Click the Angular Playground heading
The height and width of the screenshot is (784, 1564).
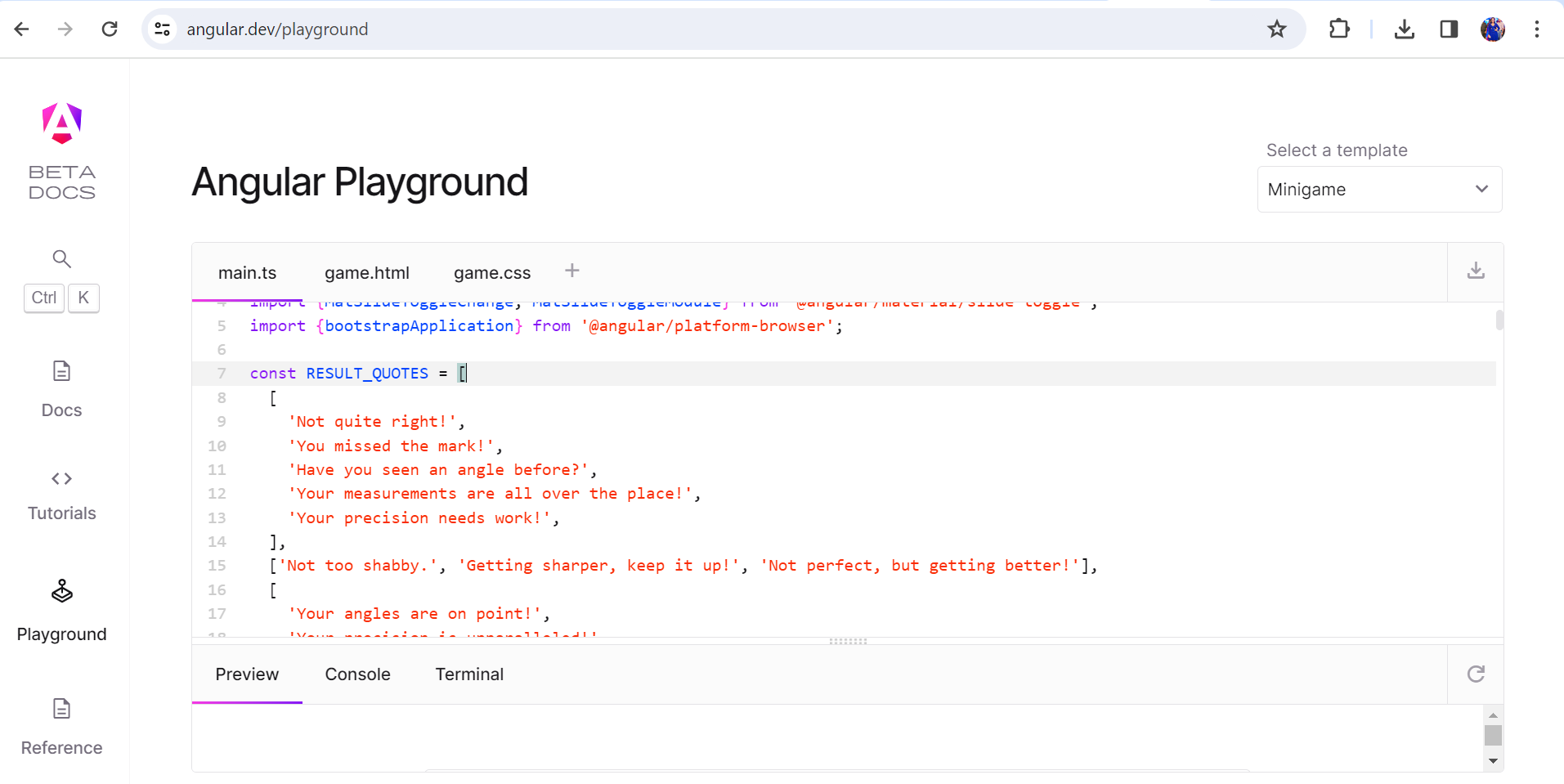coord(360,181)
